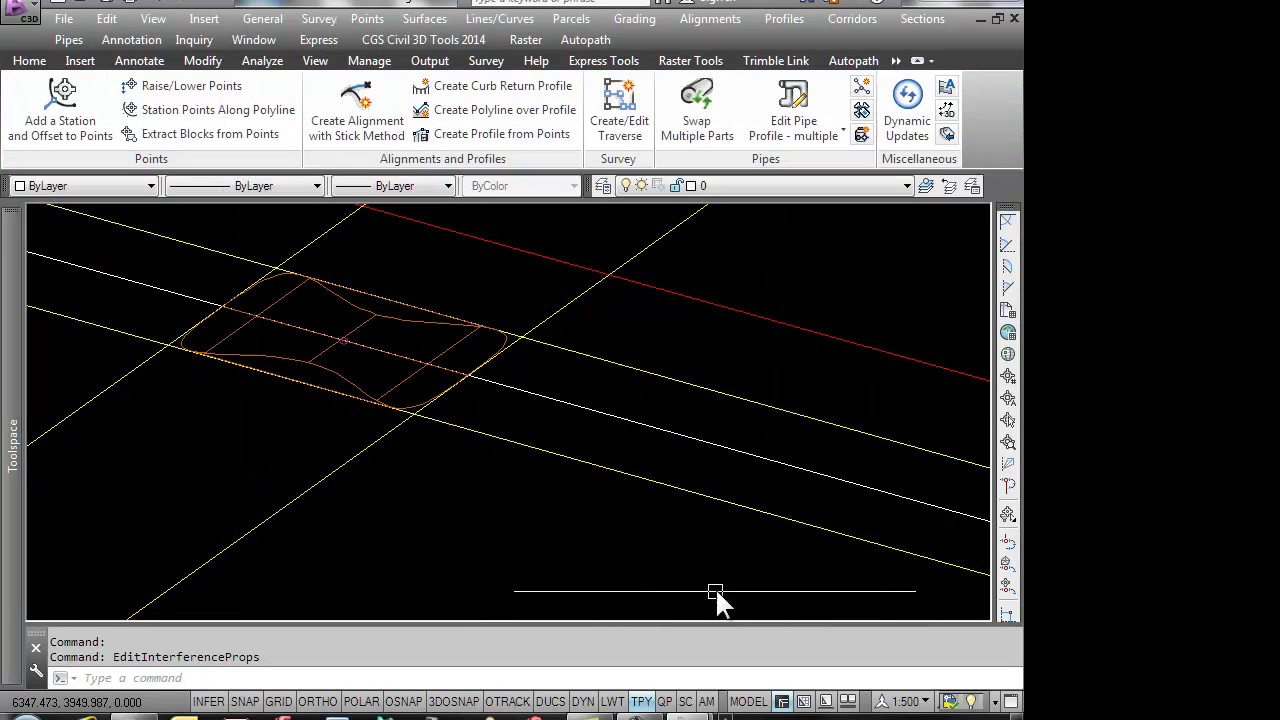Click the coordinates readout in status bar
Screen dimensions: 1280x720
click(77, 702)
